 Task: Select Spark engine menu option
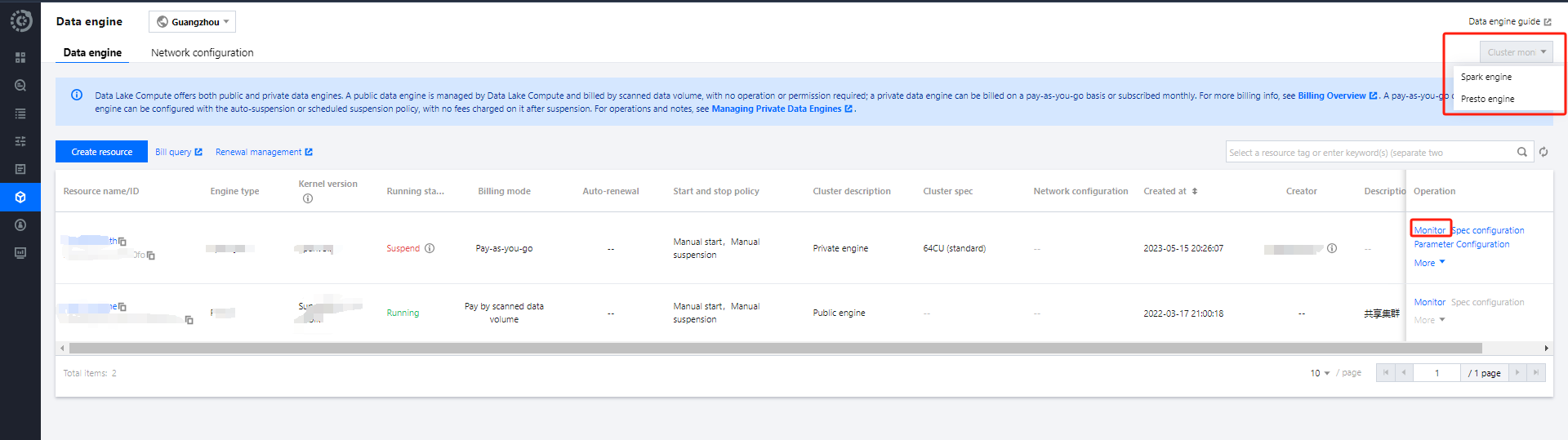click(1486, 77)
